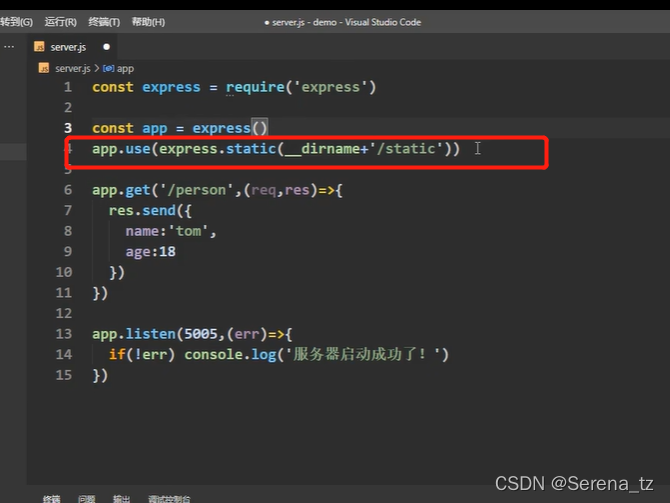Click line number 1 in the gutter

pos(68,87)
